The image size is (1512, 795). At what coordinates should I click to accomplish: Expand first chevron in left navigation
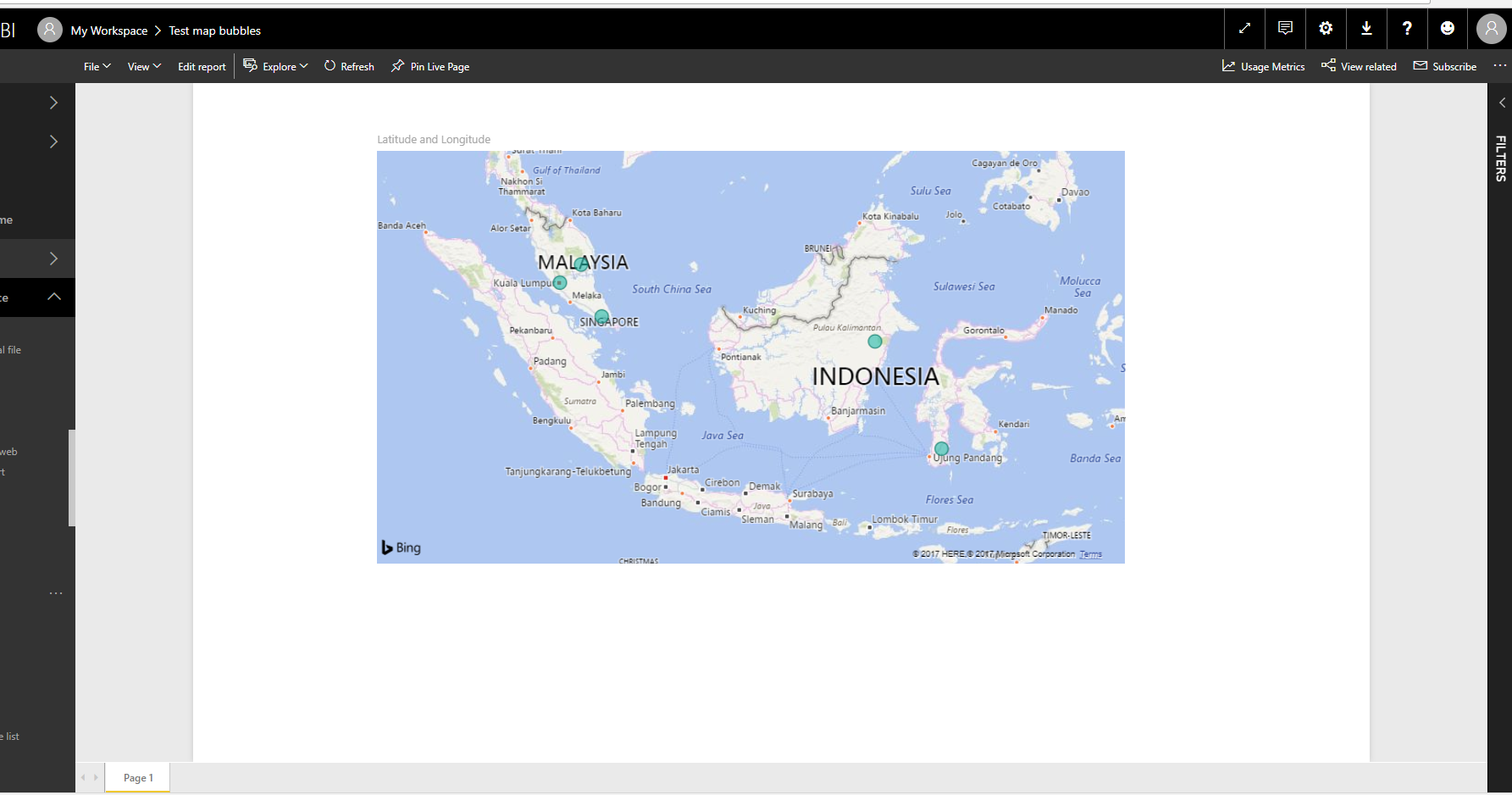pyautogui.click(x=53, y=103)
